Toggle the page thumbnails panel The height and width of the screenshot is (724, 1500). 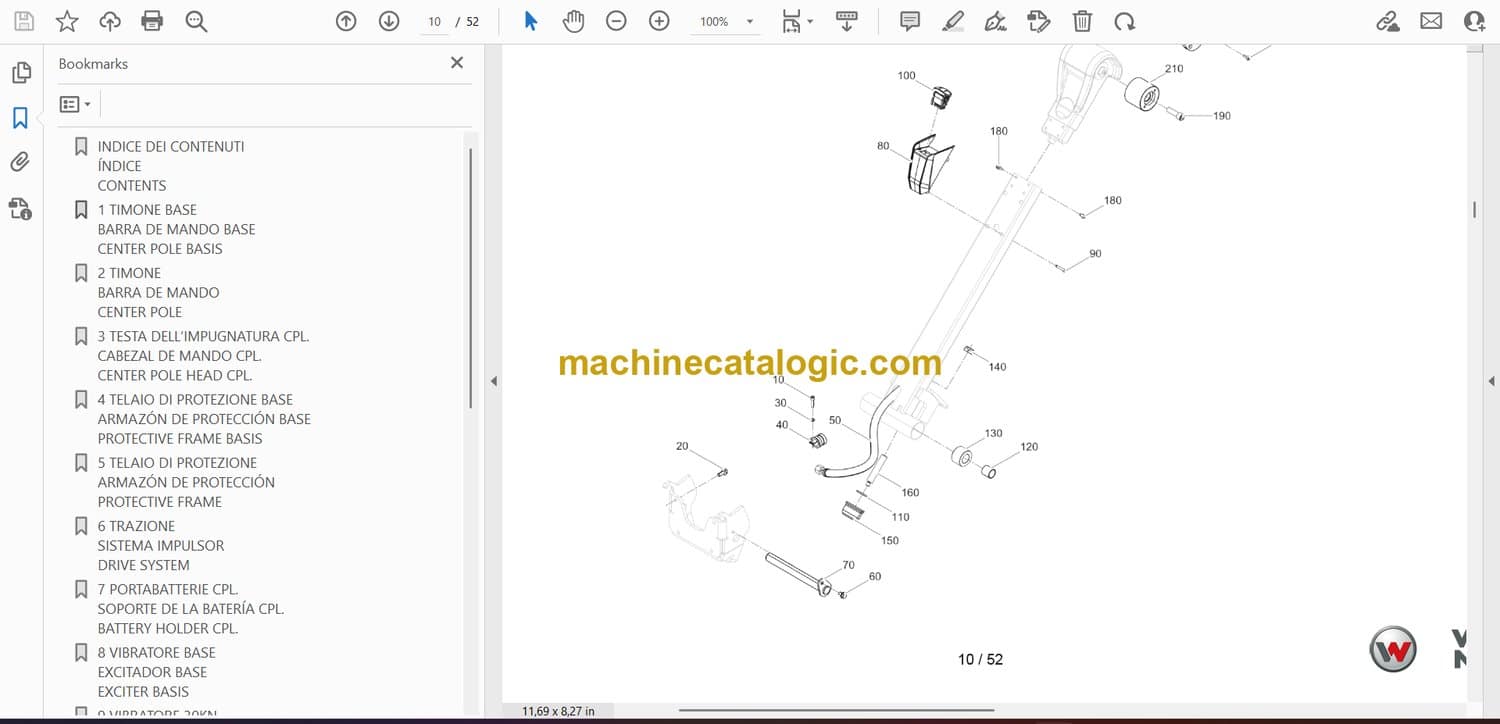coord(20,73)
